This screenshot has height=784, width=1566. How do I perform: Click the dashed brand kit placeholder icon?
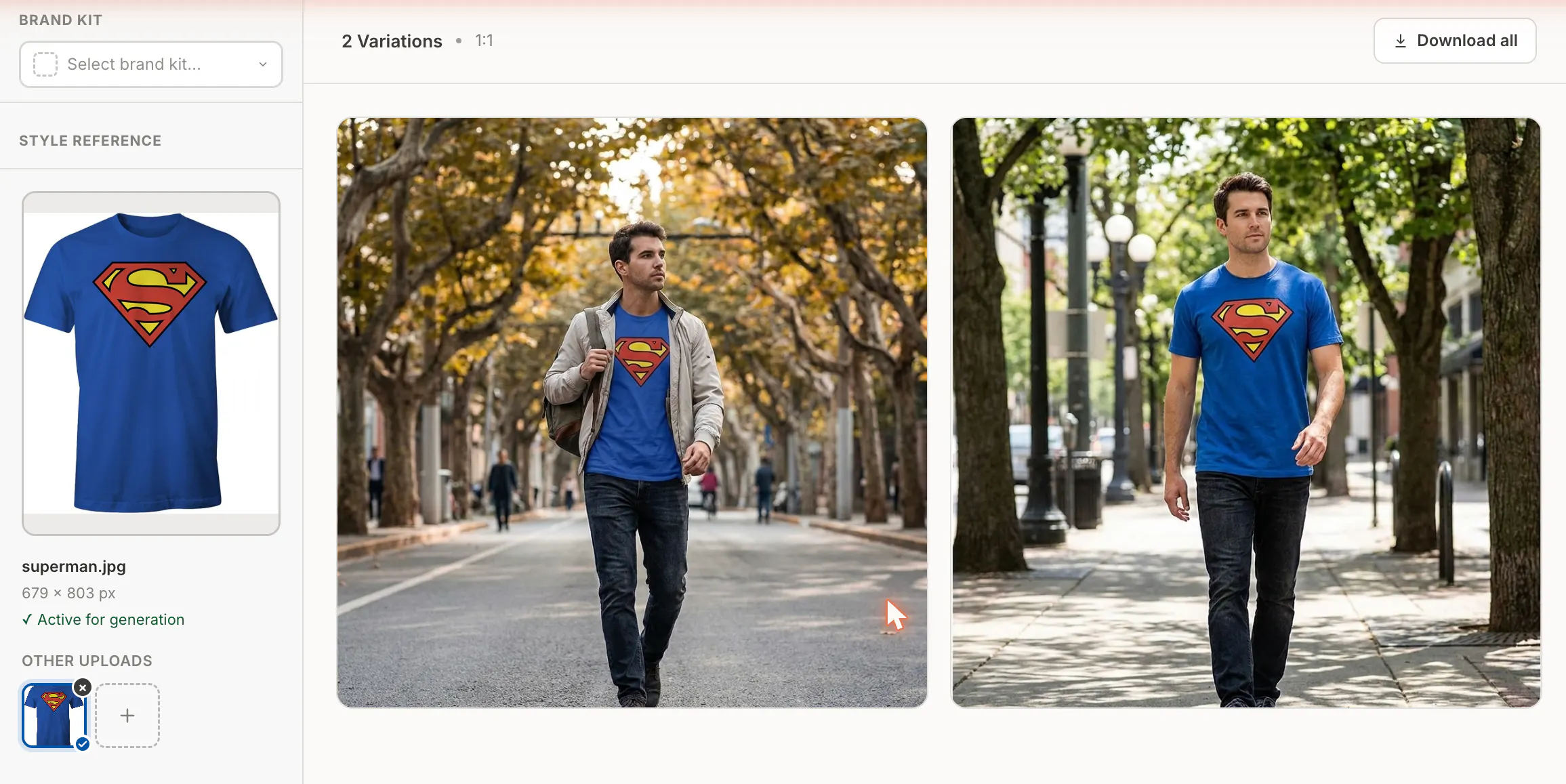(x=45, y=64)
